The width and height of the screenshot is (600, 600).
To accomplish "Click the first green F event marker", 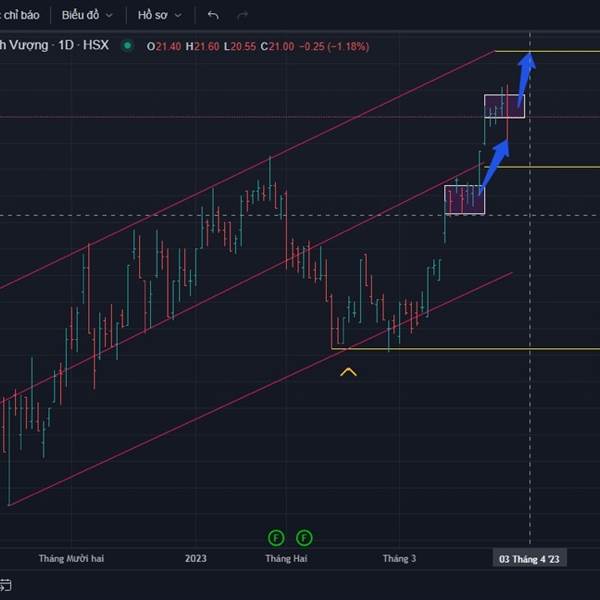I will point(276,538).
